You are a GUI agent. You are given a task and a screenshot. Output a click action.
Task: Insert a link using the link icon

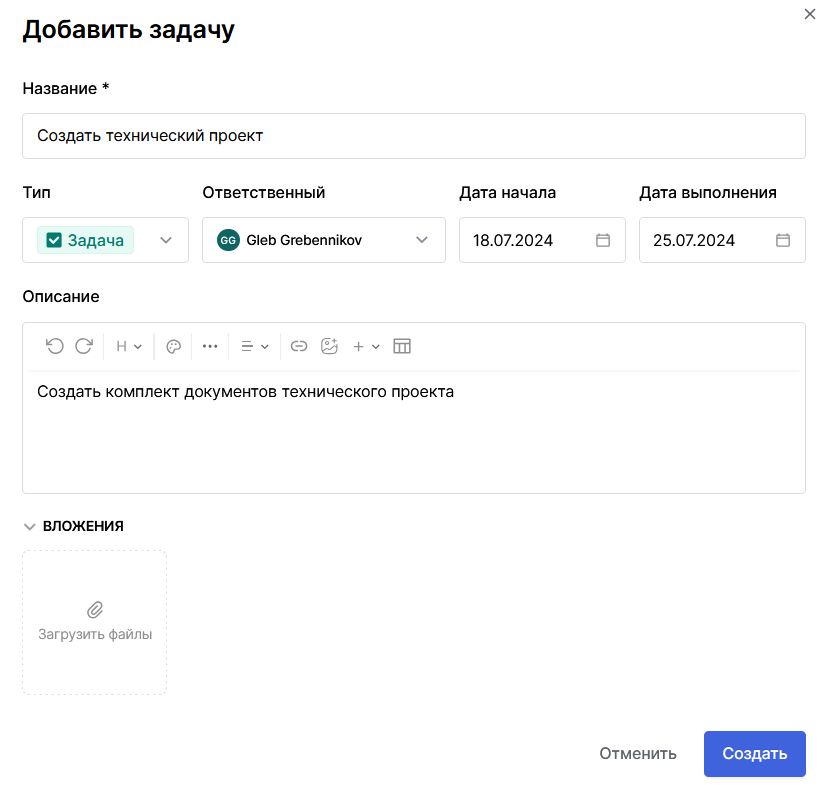click(x=298, y=346)
